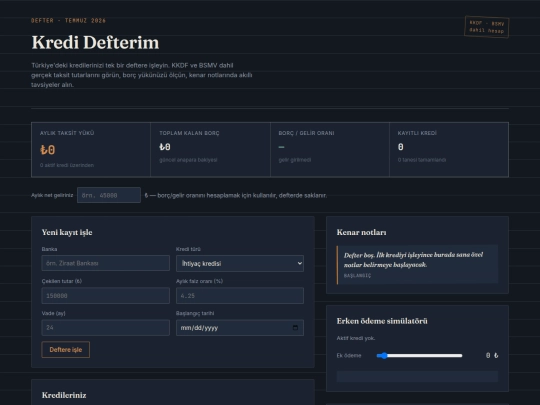Click into the Banka input field
The image size is (540, 405).
pyautogui.click(x=105, y=263)
